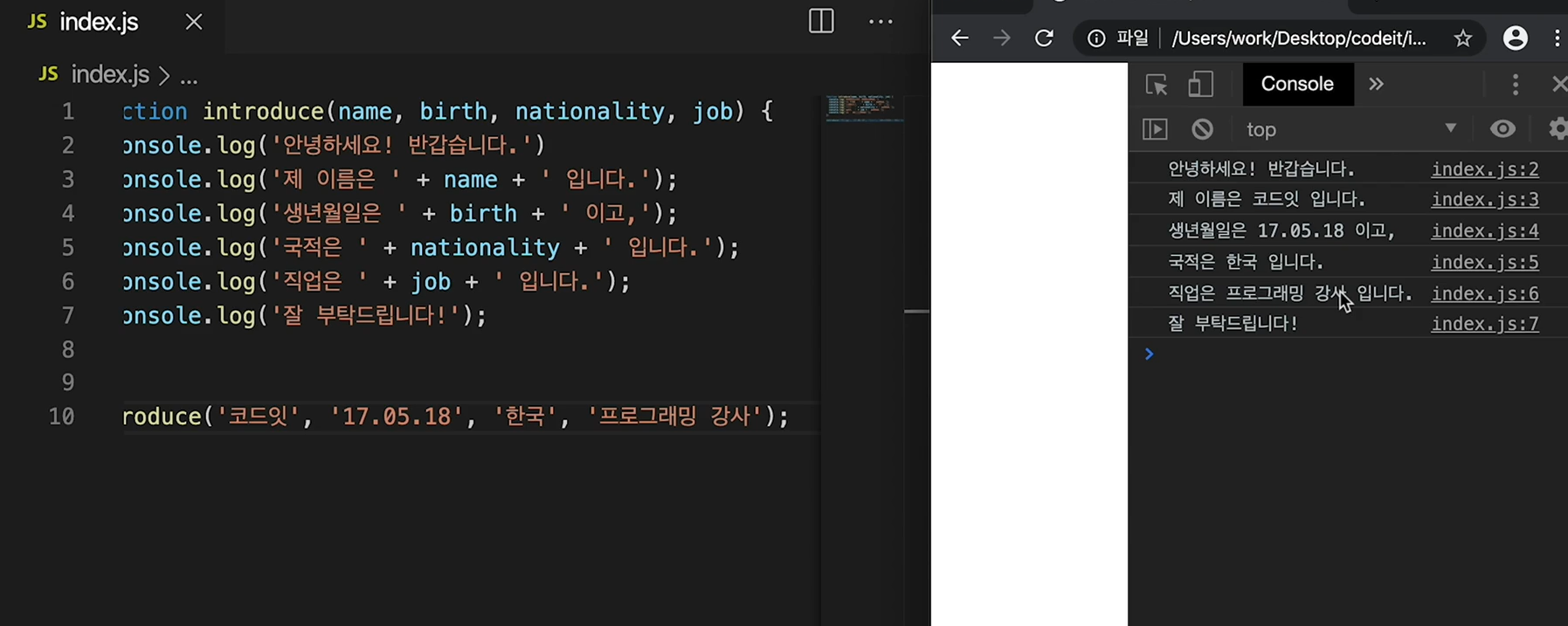The image size is (1568, 626).
Task: Open the index.js:4 source link
Action: tap(1484, 231)
